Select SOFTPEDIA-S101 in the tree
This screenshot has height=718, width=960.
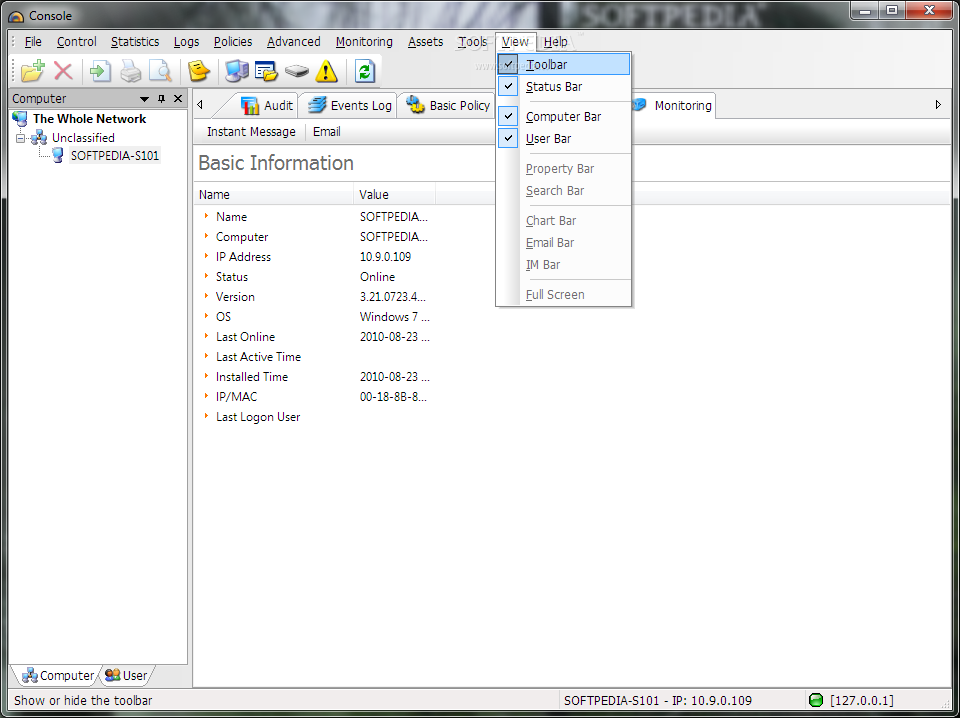pyautogui.click(x=114, y=155)
